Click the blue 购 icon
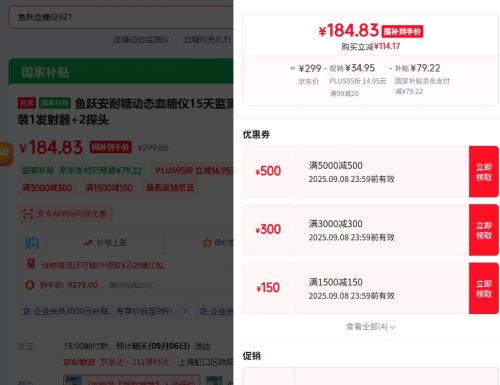This screenshot has height=385, width=500. pos(32,243)
